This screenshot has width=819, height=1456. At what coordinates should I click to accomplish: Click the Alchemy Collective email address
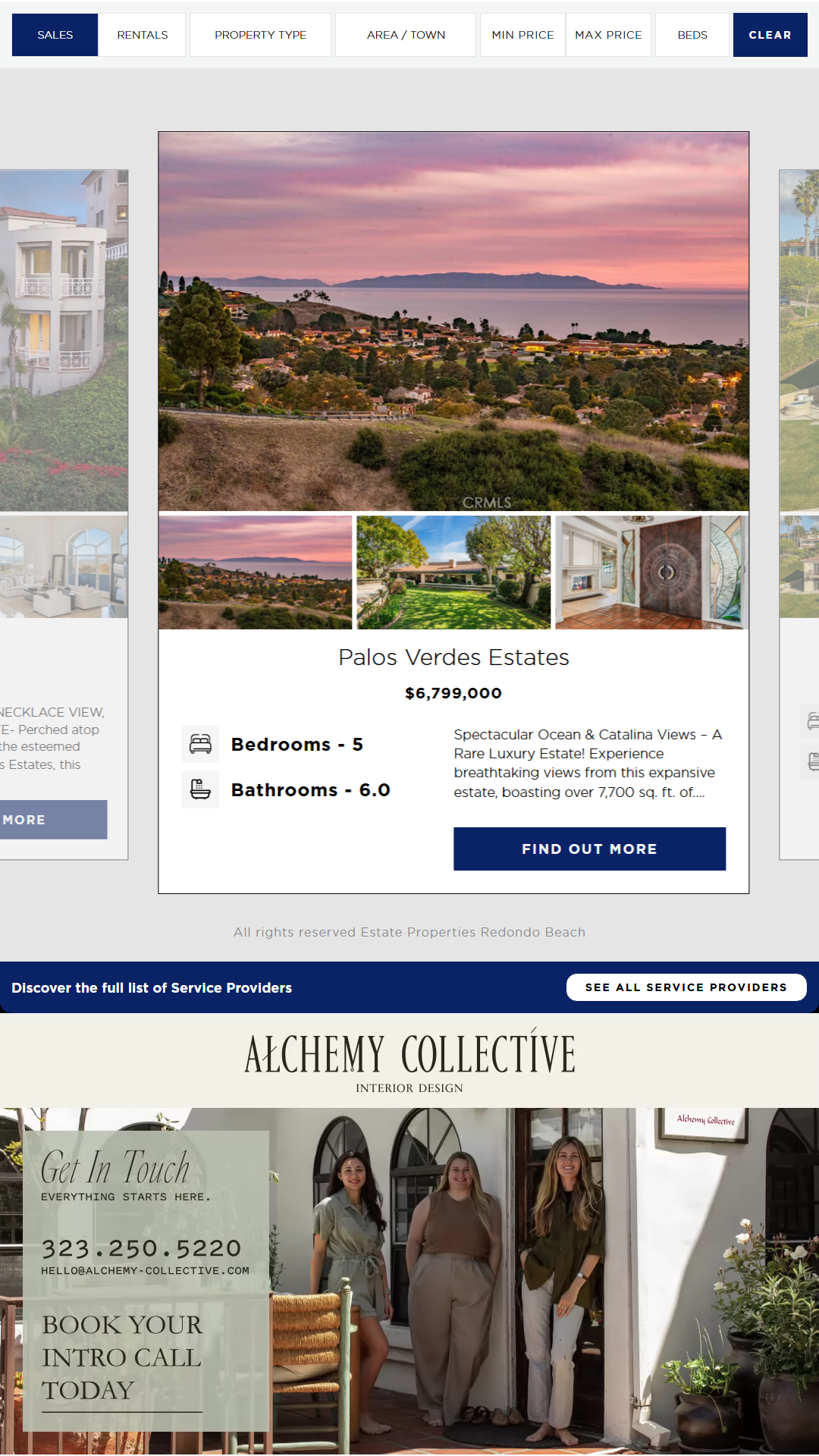(145, 1270)
